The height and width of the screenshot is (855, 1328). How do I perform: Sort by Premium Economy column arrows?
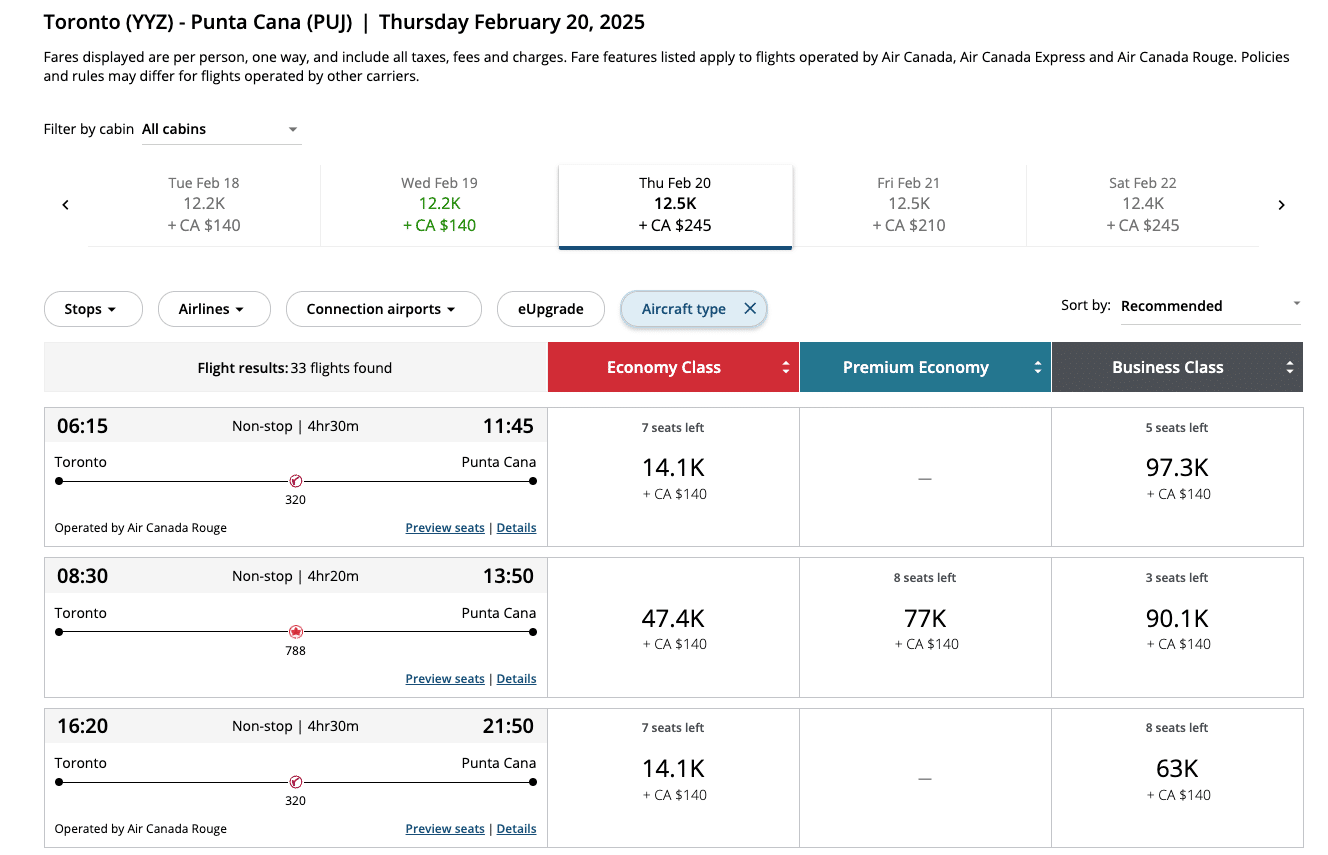tap(1038, 368)
